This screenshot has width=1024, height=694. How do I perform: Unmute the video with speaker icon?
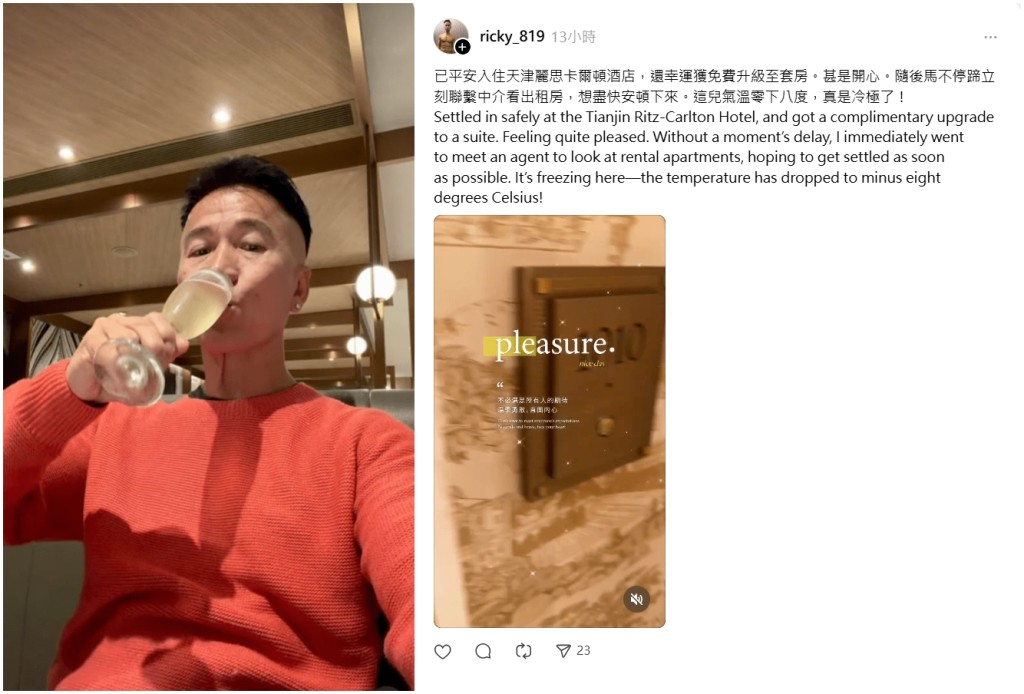point(636,599)
